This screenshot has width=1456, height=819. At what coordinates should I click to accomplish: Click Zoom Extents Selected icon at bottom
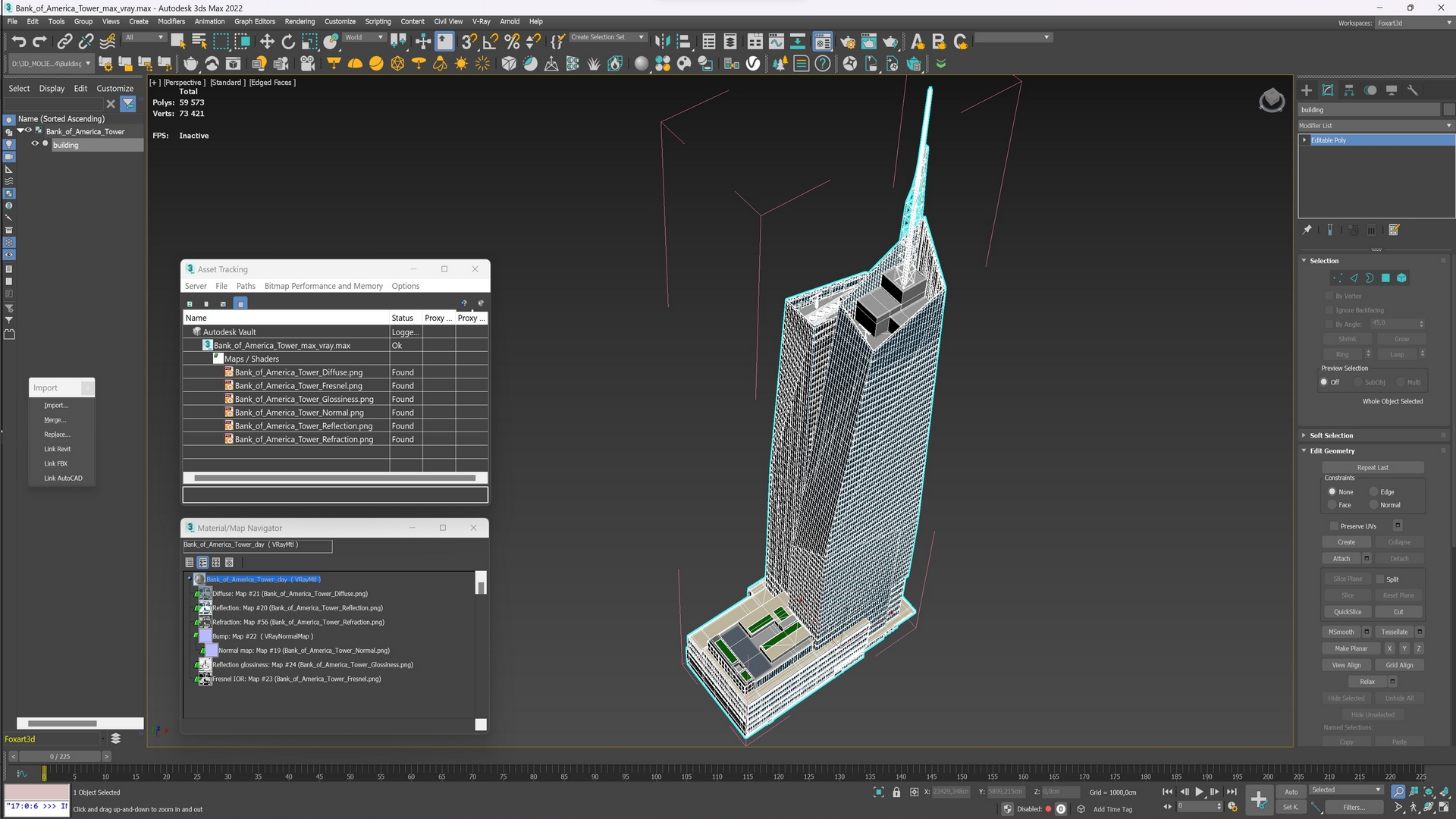pos(1429,792)
